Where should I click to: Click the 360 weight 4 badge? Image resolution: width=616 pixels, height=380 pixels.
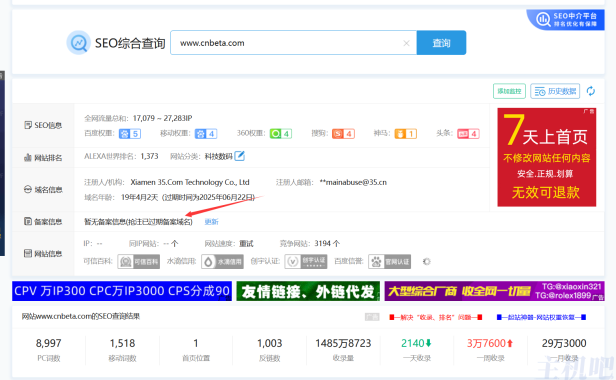tap(281, 134)
